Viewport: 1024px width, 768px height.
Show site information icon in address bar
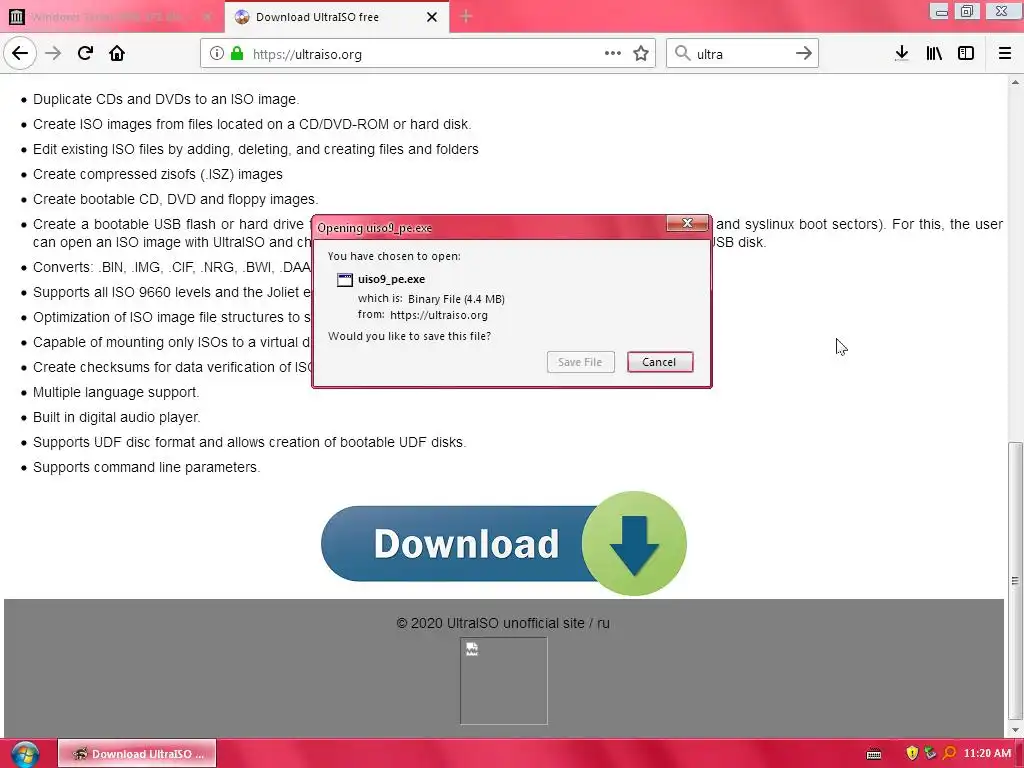[x=216, y=54]
